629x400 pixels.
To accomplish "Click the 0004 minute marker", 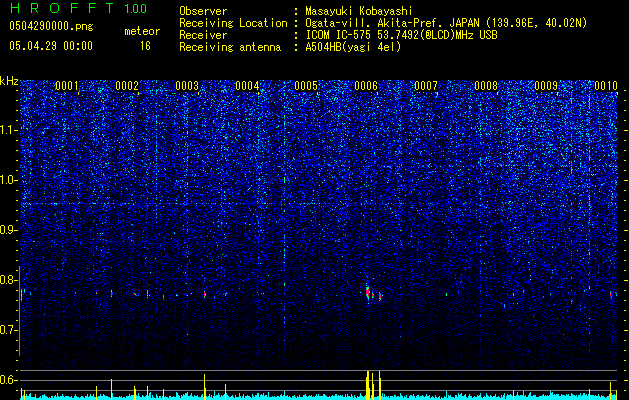I will click(247, 85).
